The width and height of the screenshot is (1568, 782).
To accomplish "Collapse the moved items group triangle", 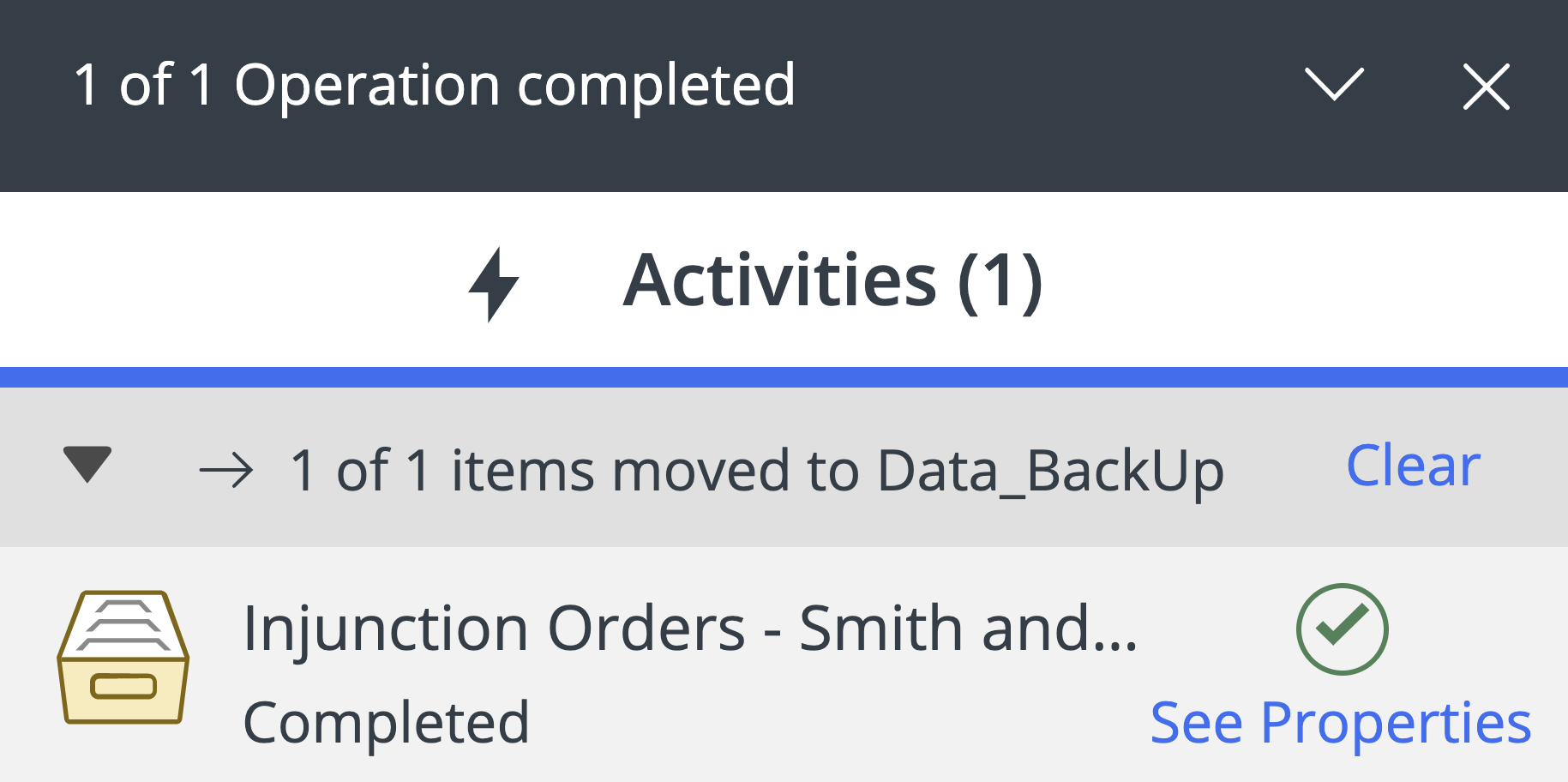I will [87, 464].
